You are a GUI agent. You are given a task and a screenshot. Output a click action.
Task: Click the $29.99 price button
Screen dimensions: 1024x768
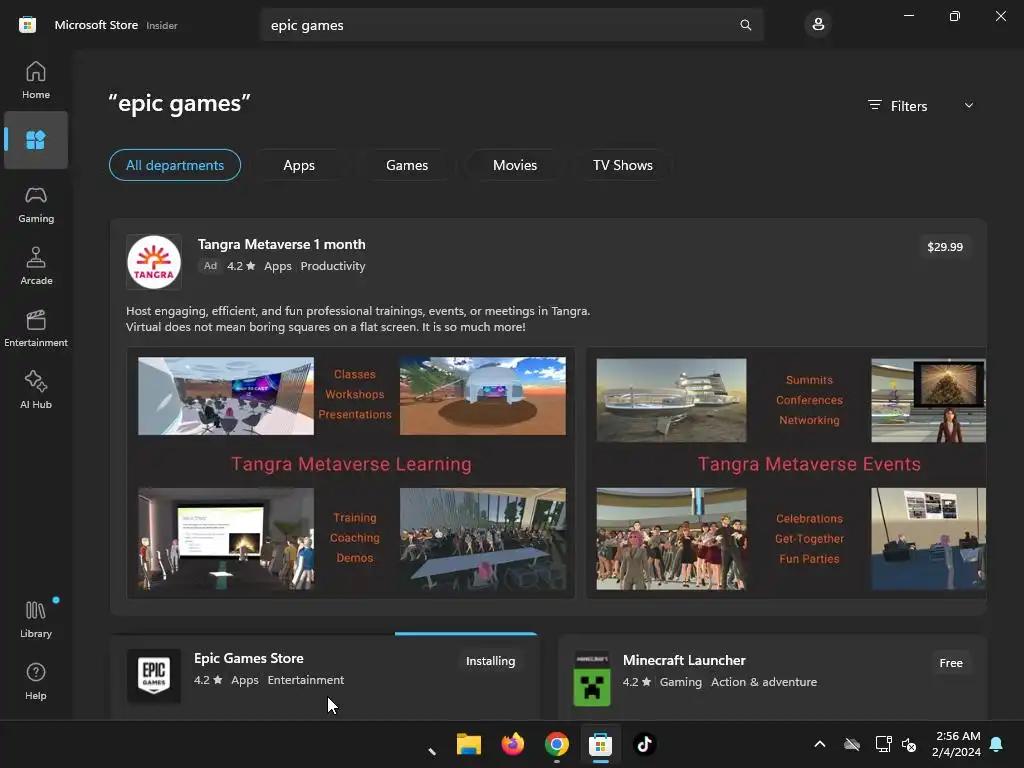[945, 247]
